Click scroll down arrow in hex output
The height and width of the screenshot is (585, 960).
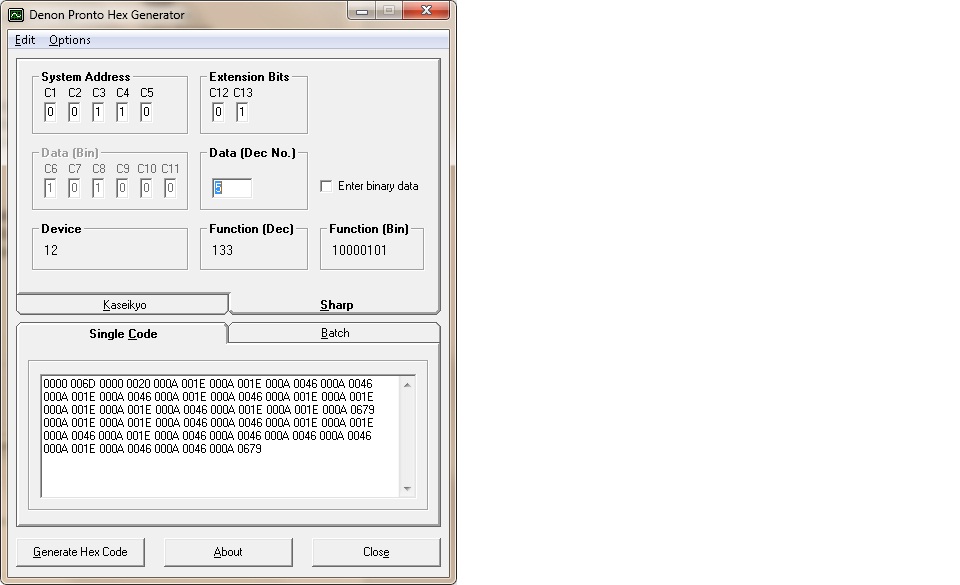click(407, 488)
